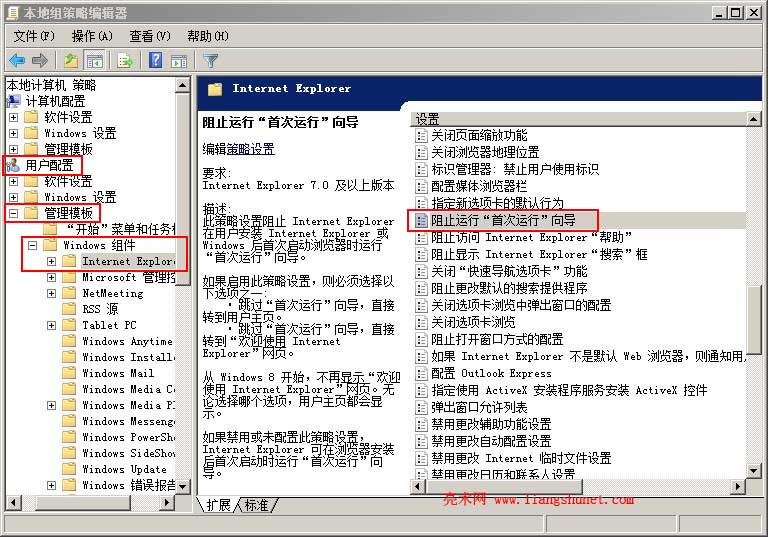The image size is (768, 537).
Task: Expand the Tablet PC tree node
Action: (51, 325)
